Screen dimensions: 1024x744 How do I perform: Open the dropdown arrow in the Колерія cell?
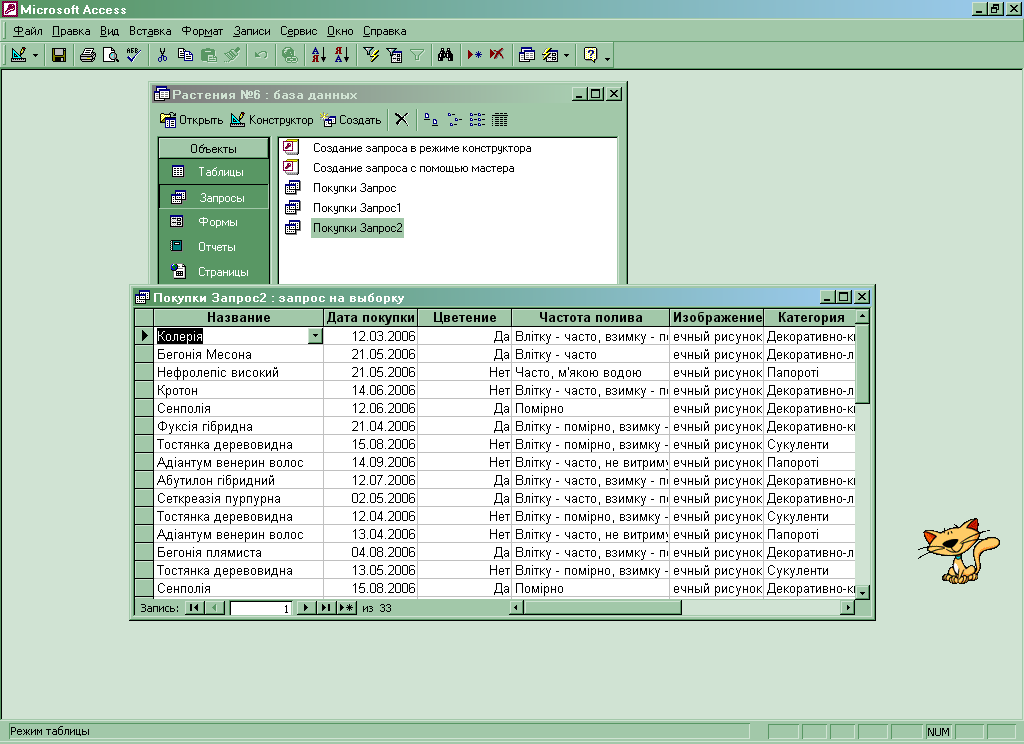click(x=315, y=336)
